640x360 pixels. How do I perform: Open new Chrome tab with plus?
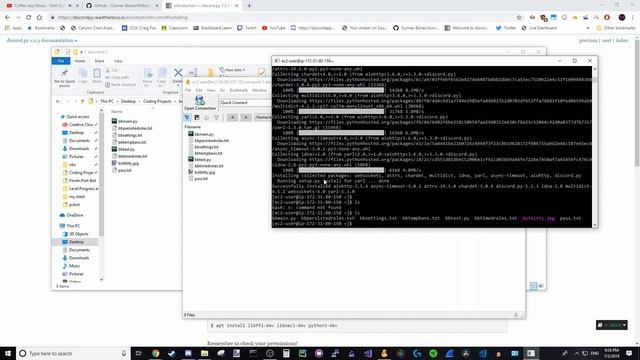[249, 6]
